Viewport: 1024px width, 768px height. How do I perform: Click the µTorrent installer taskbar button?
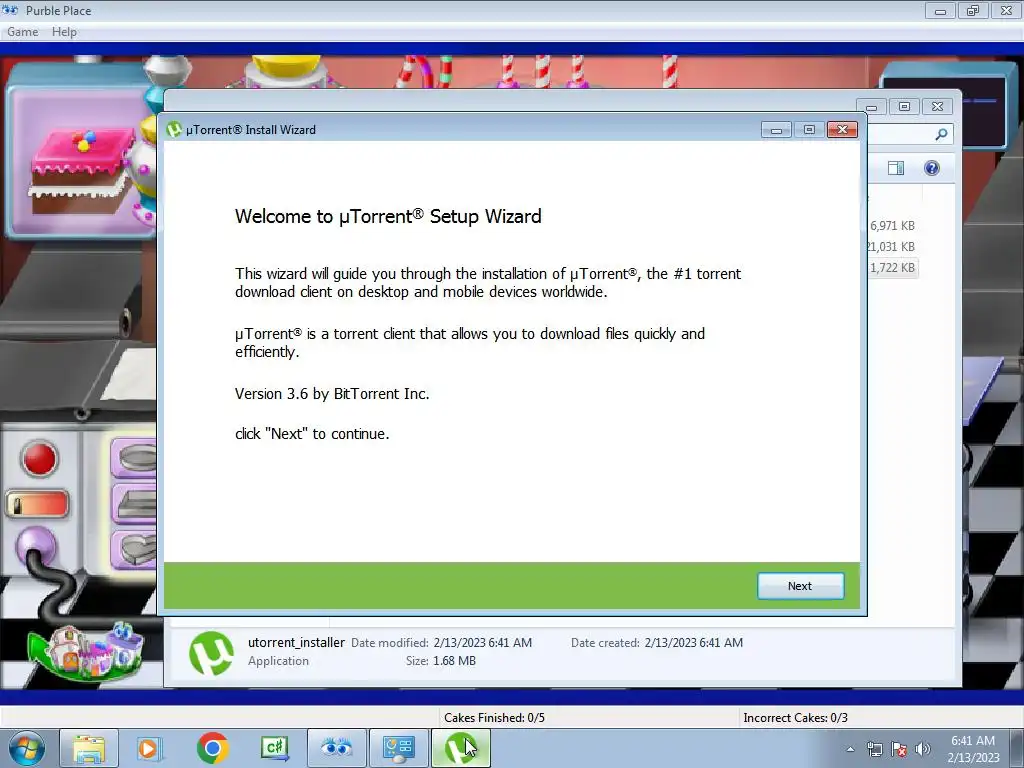[460, 748]
